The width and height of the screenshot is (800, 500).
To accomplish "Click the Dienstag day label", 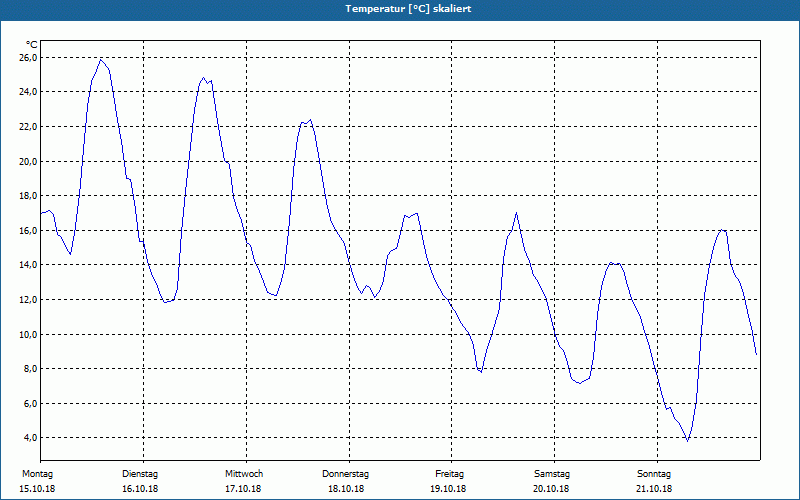I will click(140, 474).
